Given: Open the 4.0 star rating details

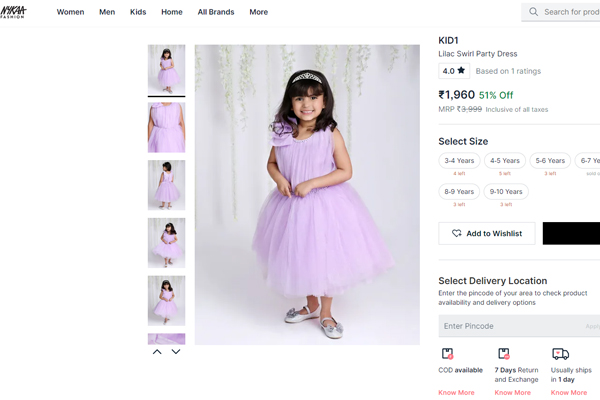Looking at the screenshot, I should (454, 71).
